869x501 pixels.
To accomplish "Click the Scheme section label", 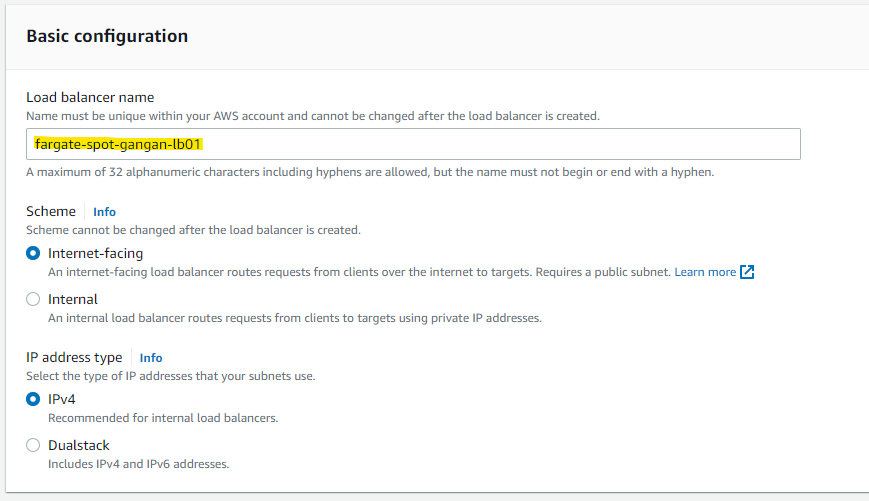I will click(51, 211).
